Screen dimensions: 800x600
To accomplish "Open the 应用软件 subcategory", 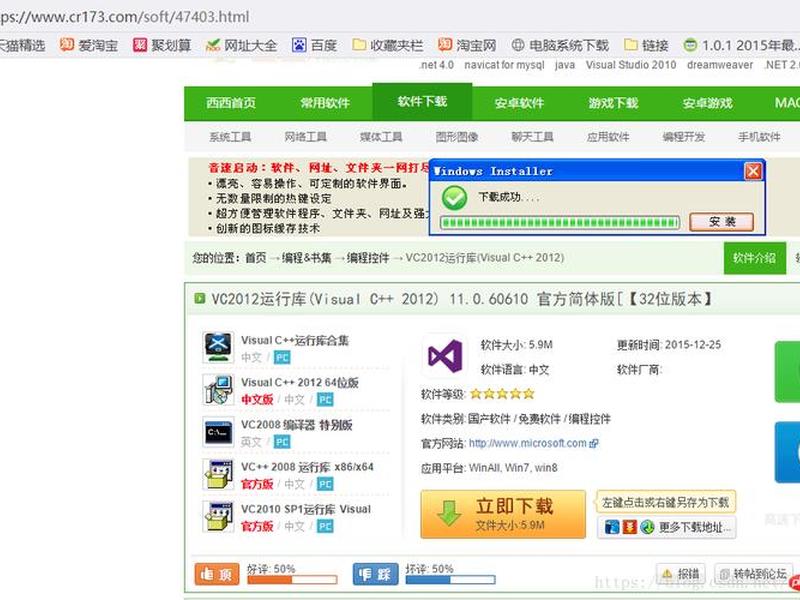I will pos(608,137).
